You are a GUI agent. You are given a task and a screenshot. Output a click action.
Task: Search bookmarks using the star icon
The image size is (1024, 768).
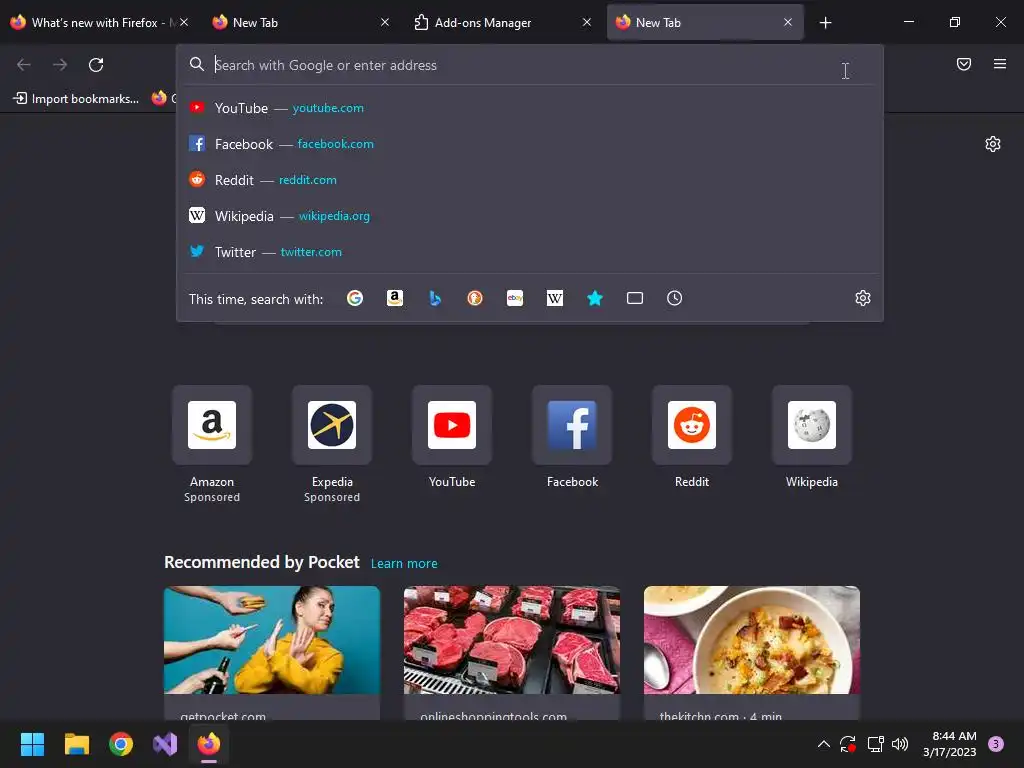pos(594,298)
